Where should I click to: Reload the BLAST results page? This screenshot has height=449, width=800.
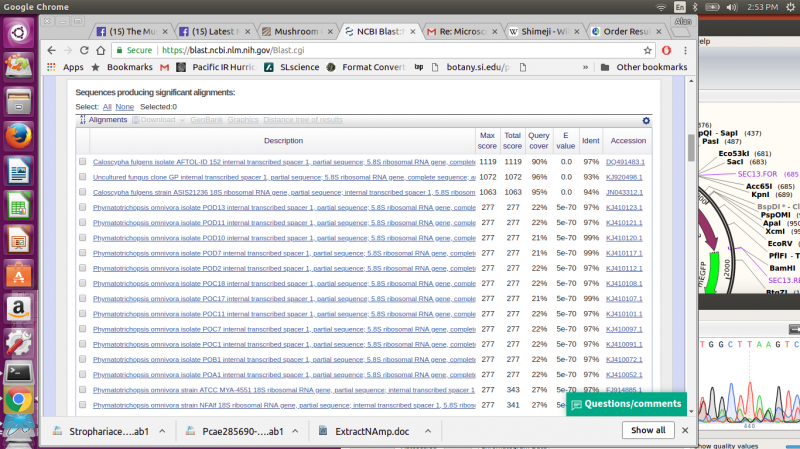coord(84,50)
